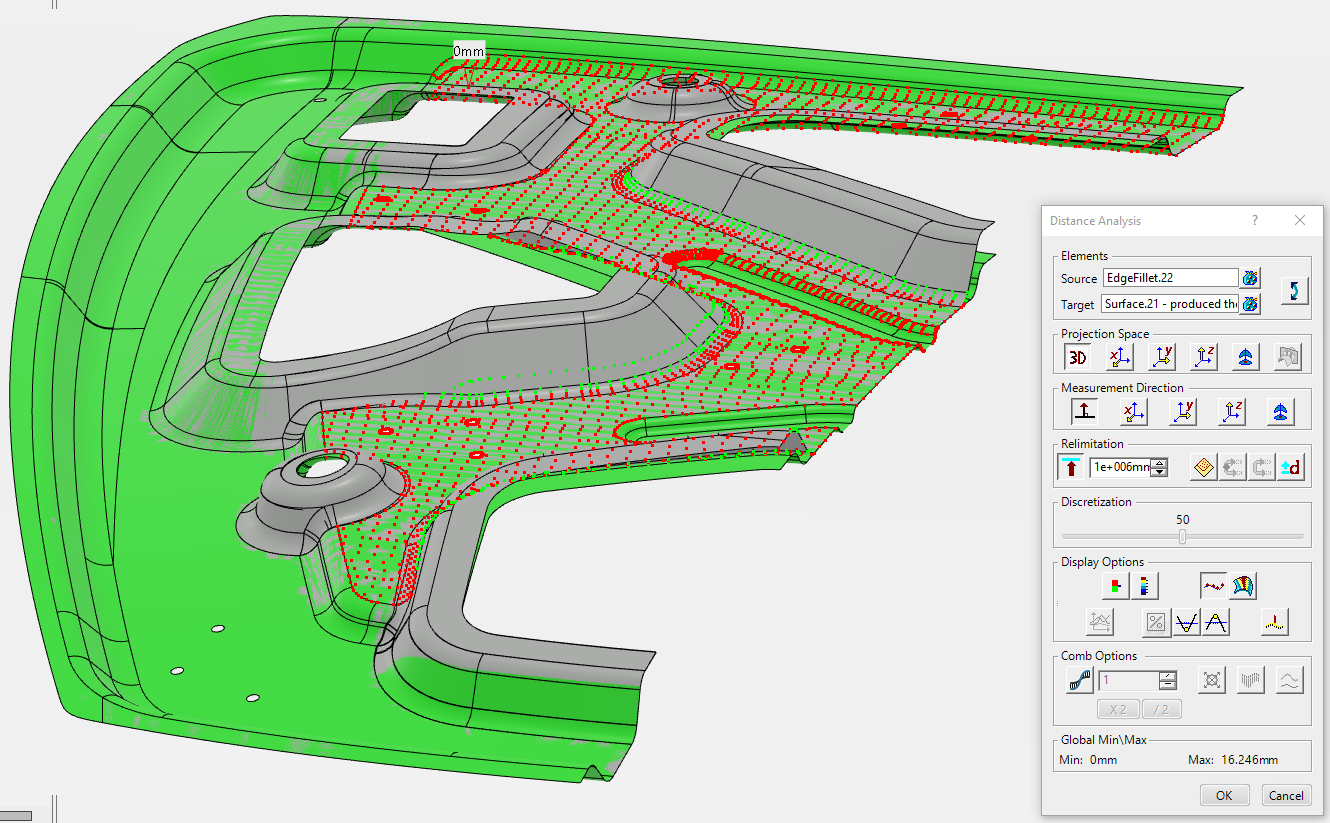Show minimum value marker in display
The width and height of the screenshot is (1330, 823).
pos(1187,623)
